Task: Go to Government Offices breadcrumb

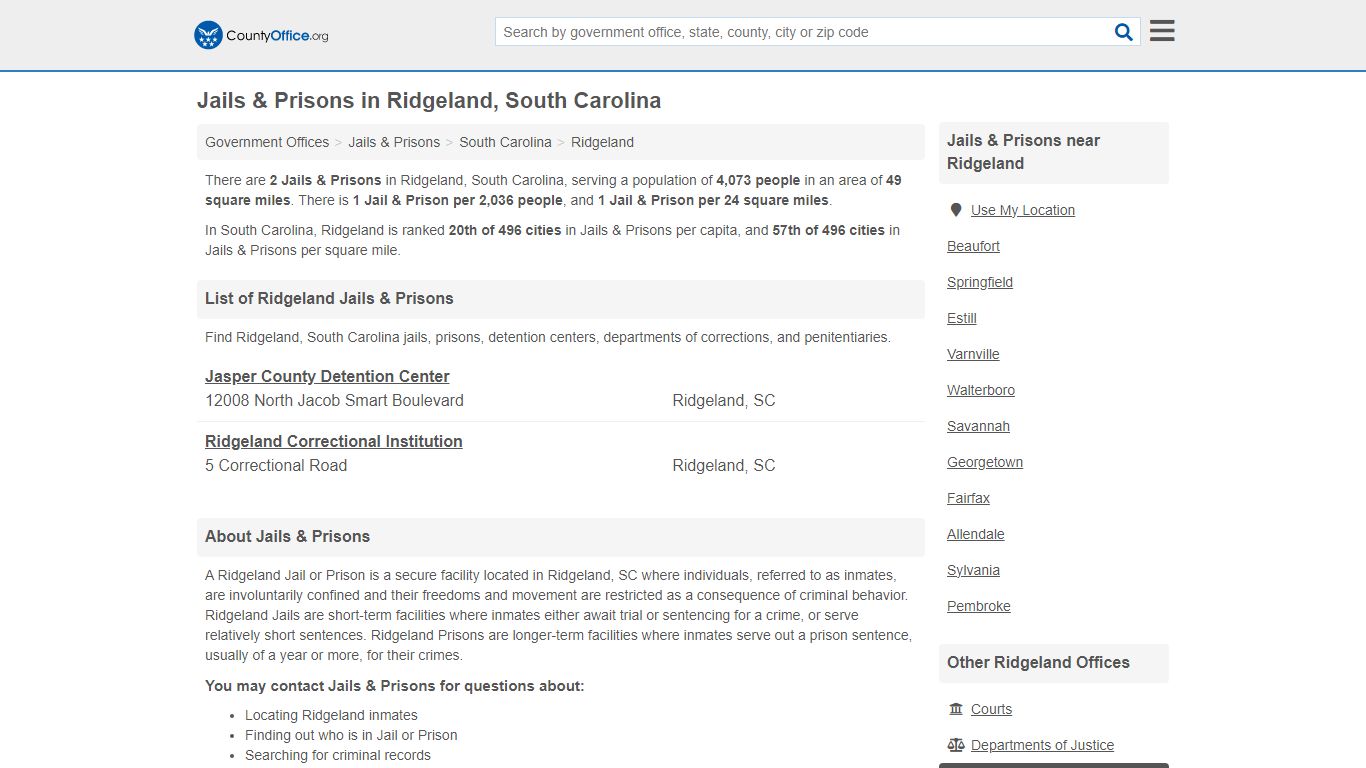Action: (x=267, y=142)
